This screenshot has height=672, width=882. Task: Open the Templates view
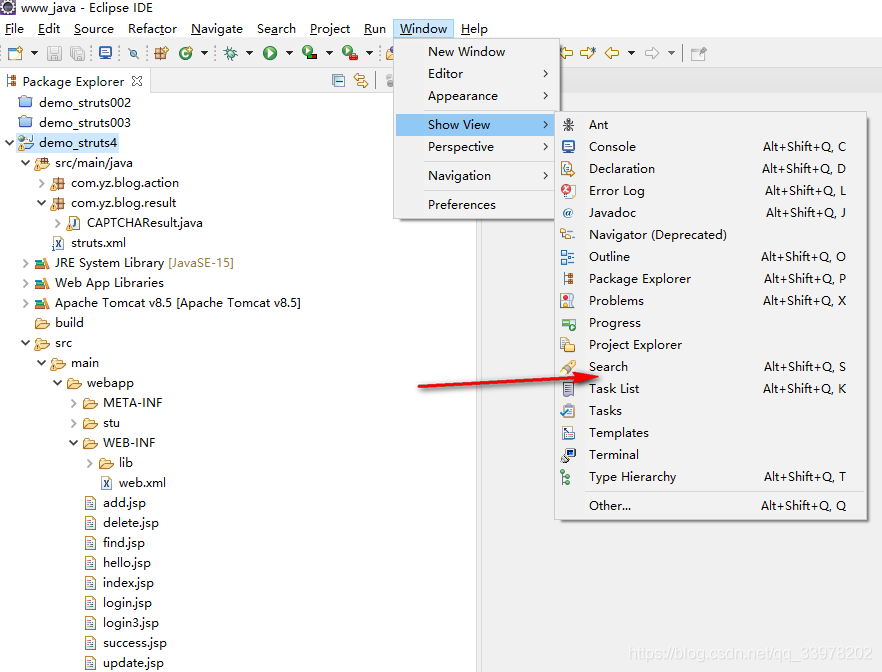coord(710,432)
